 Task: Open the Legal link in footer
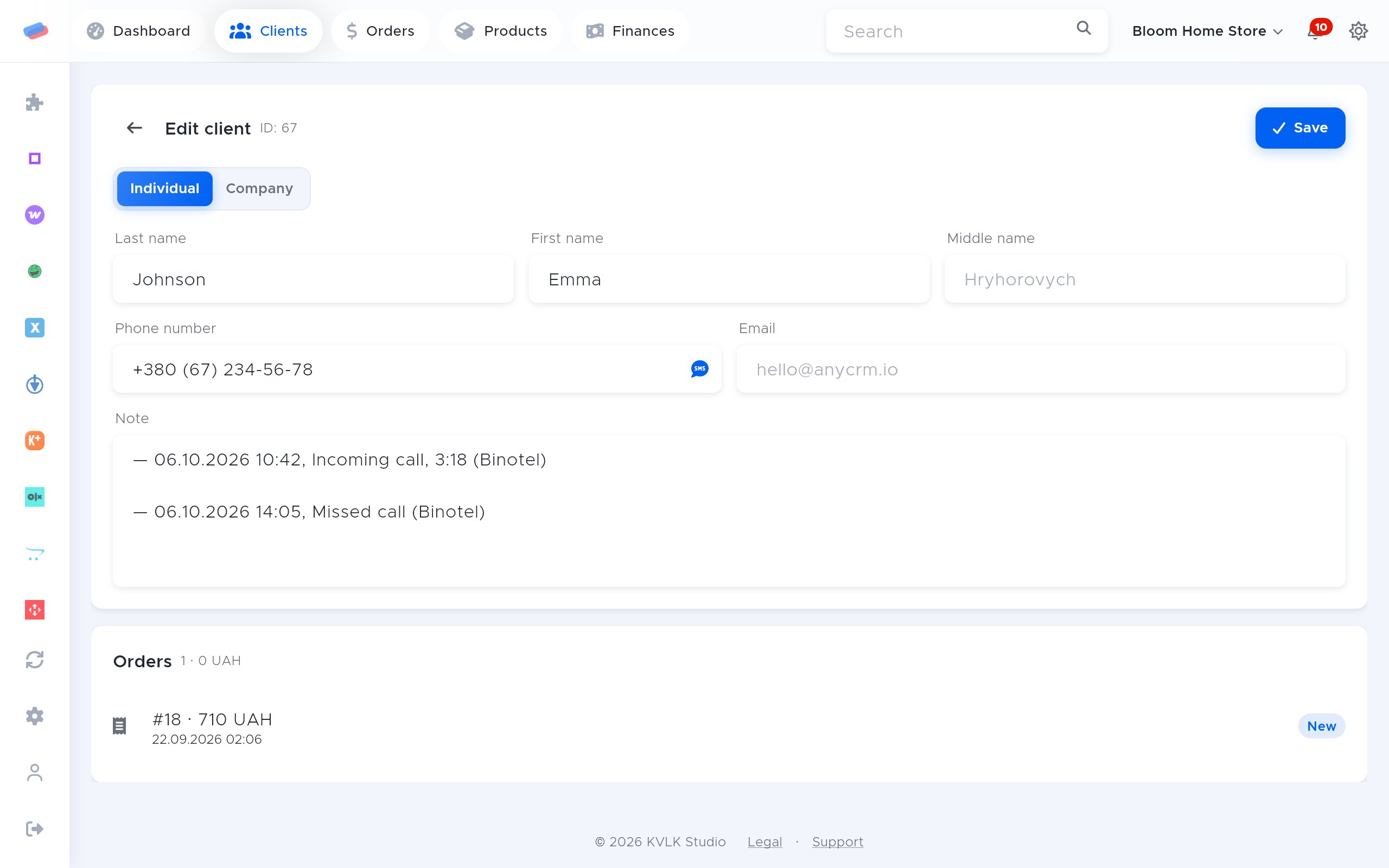(764, 841)
